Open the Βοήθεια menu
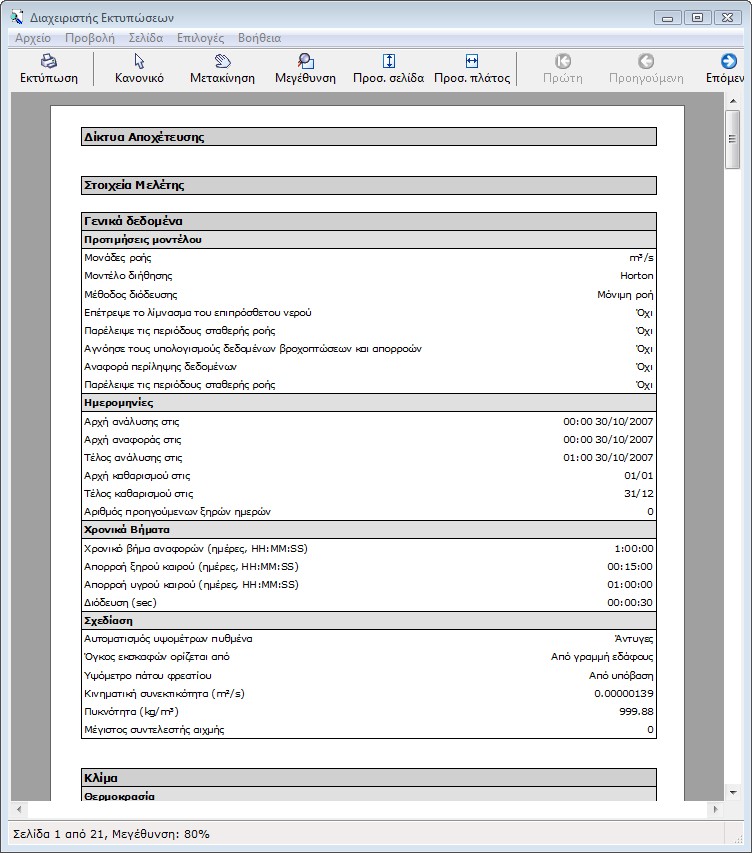 [259, 38]
